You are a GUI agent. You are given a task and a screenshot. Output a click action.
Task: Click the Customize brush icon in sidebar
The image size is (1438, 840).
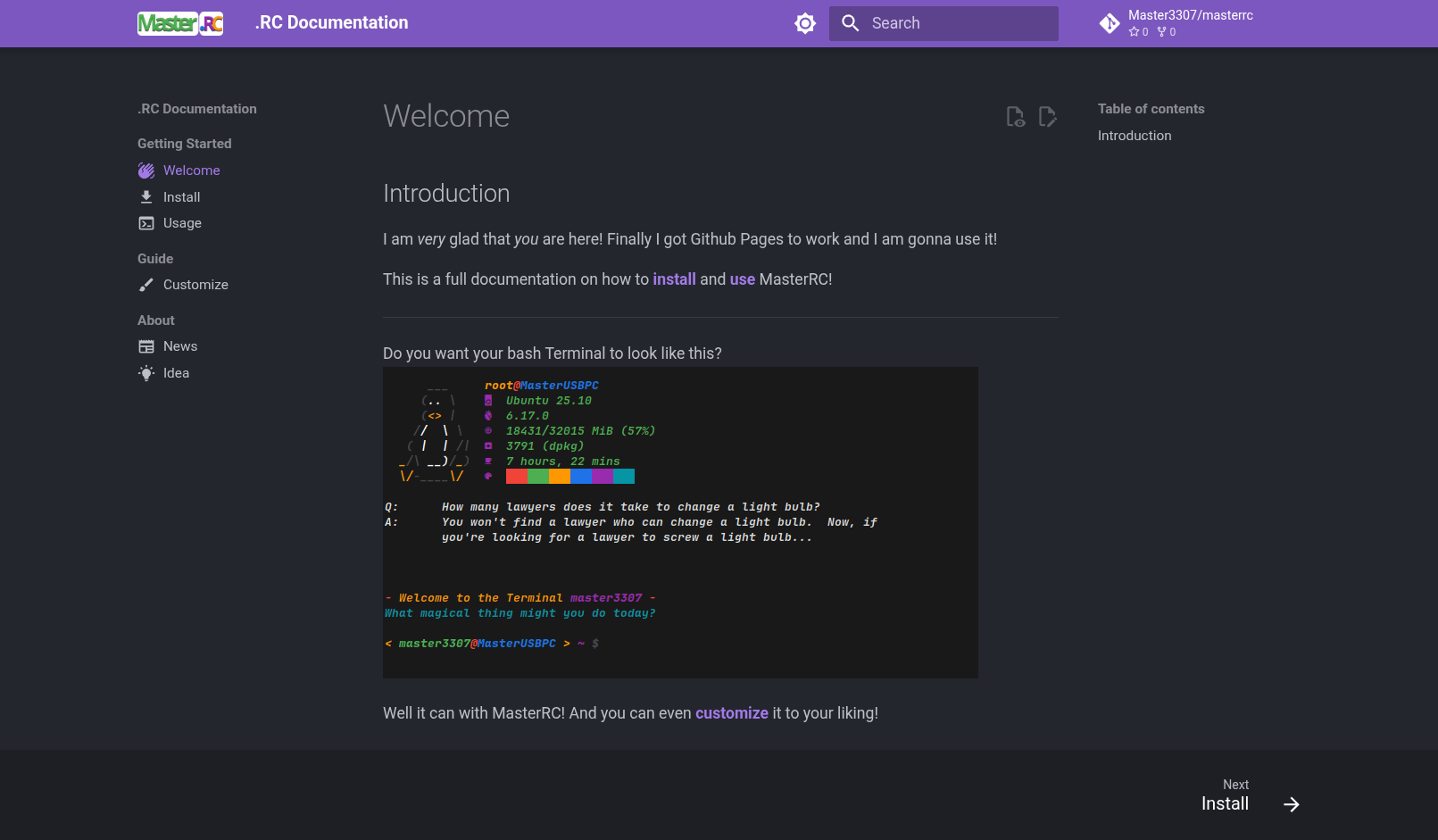[146, 285]
